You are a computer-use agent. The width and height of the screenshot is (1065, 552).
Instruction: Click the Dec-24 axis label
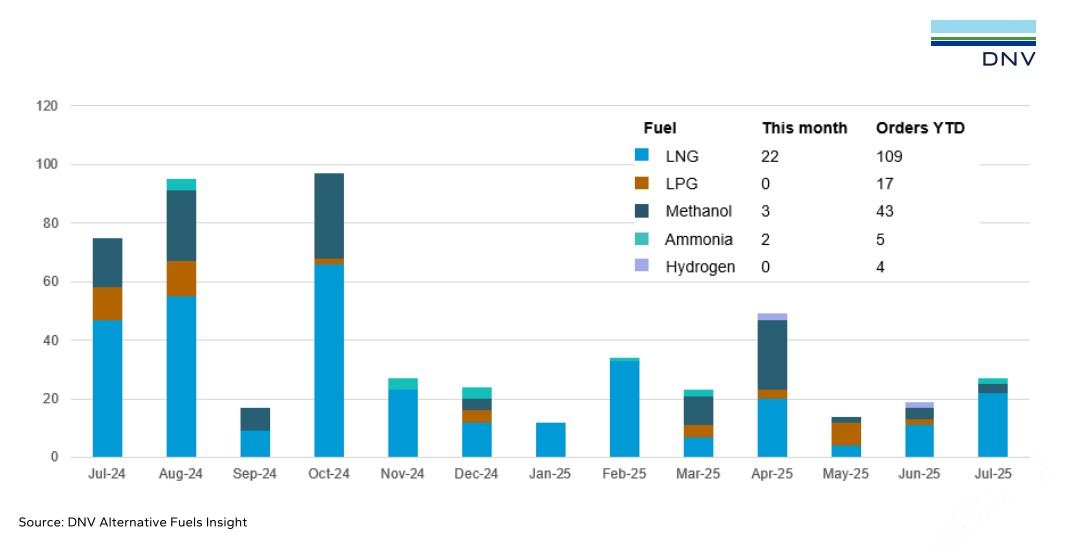[x=476, y=474]
